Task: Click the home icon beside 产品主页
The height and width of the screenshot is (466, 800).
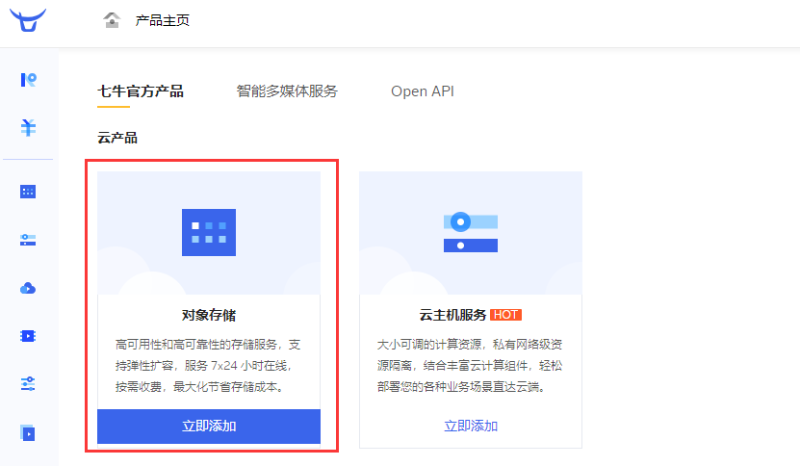Action: [112, 20]
